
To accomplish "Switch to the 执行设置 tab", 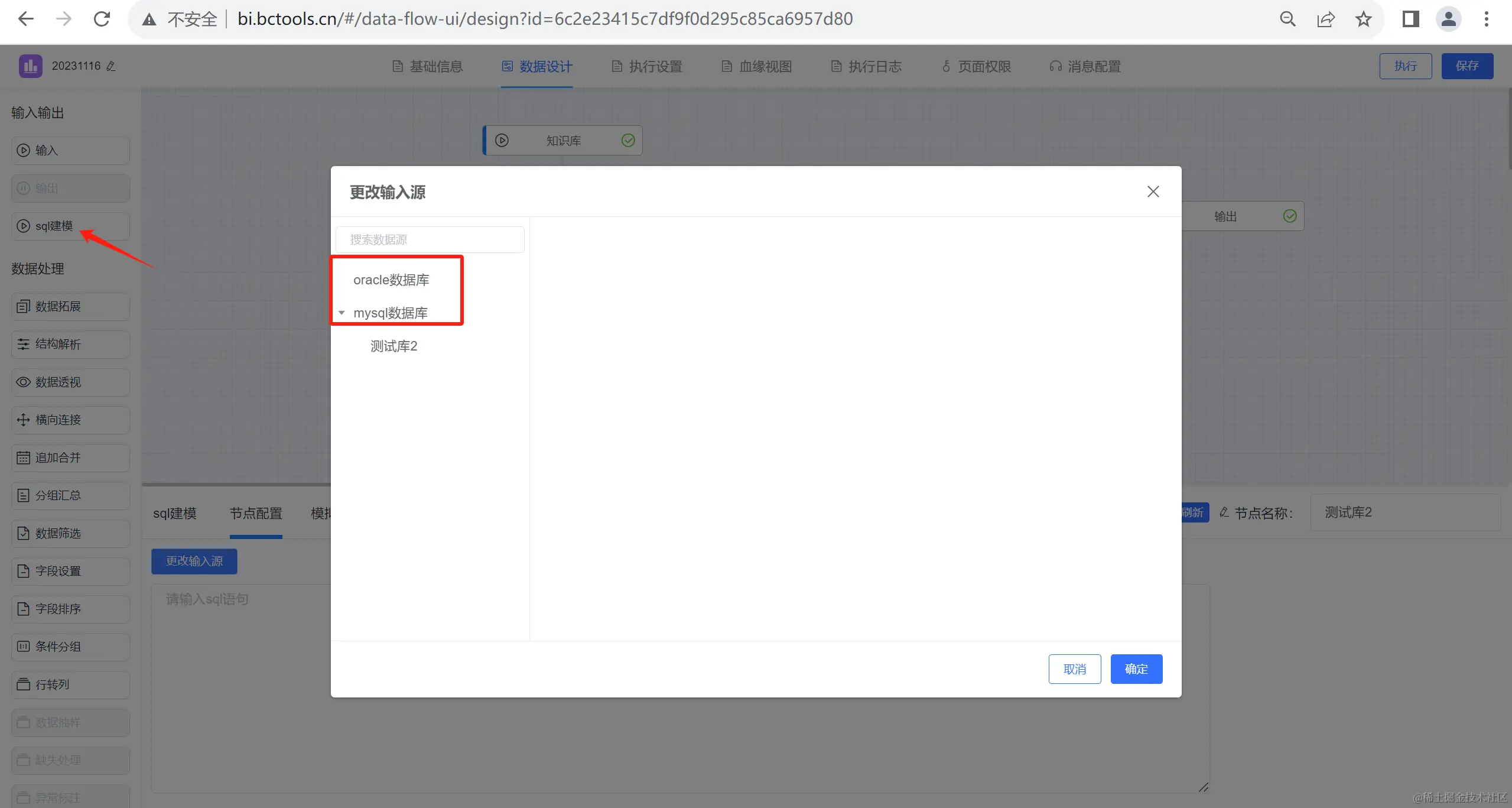I will [x=646, y=66].
